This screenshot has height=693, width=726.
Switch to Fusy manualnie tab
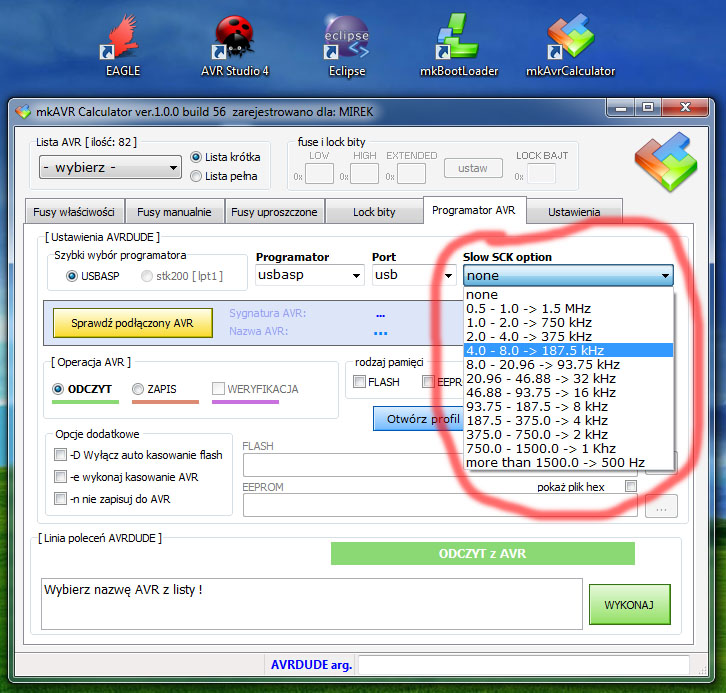click(174, 212)
